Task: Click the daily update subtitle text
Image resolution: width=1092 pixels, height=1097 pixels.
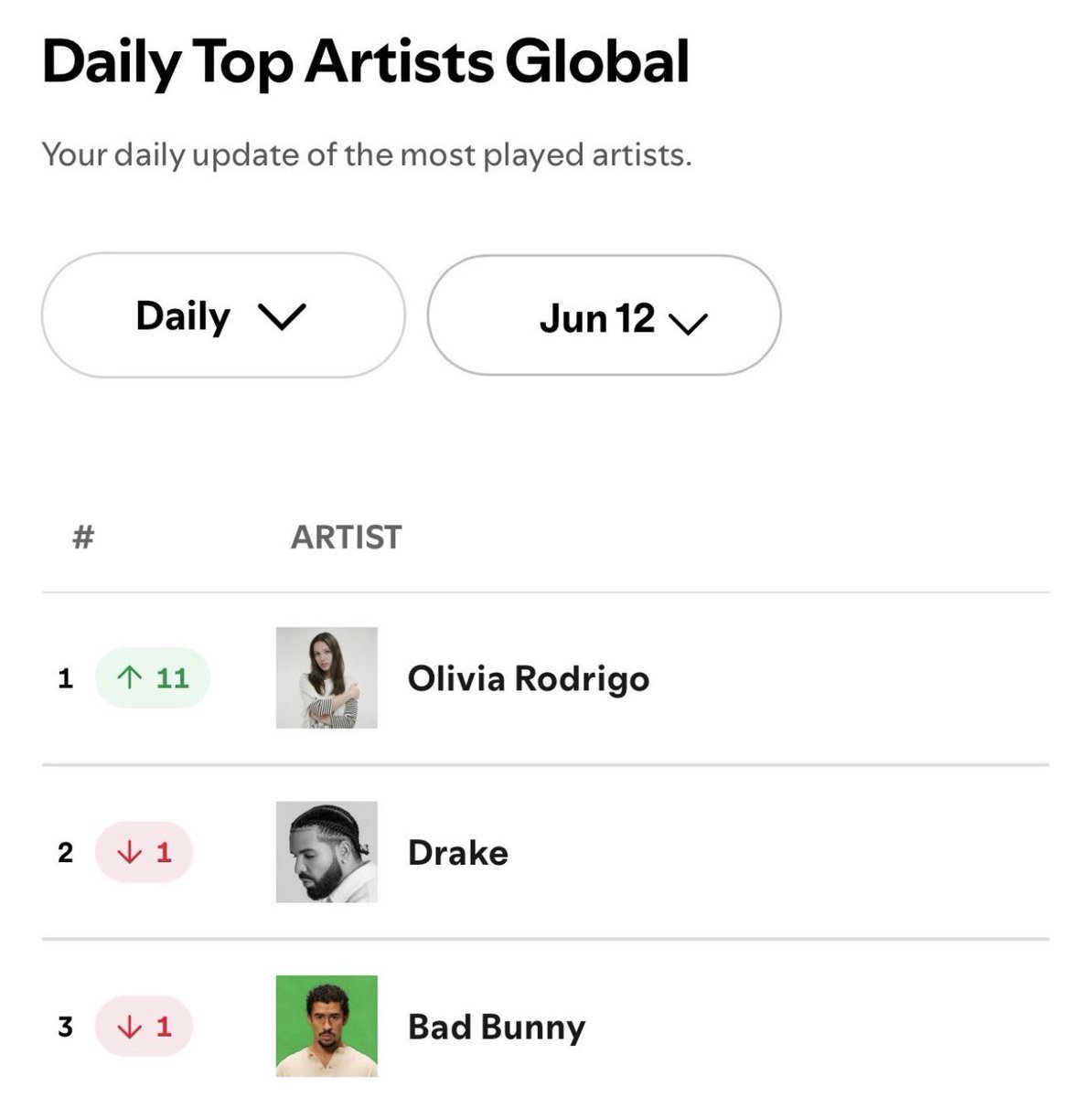Action: 367,155
